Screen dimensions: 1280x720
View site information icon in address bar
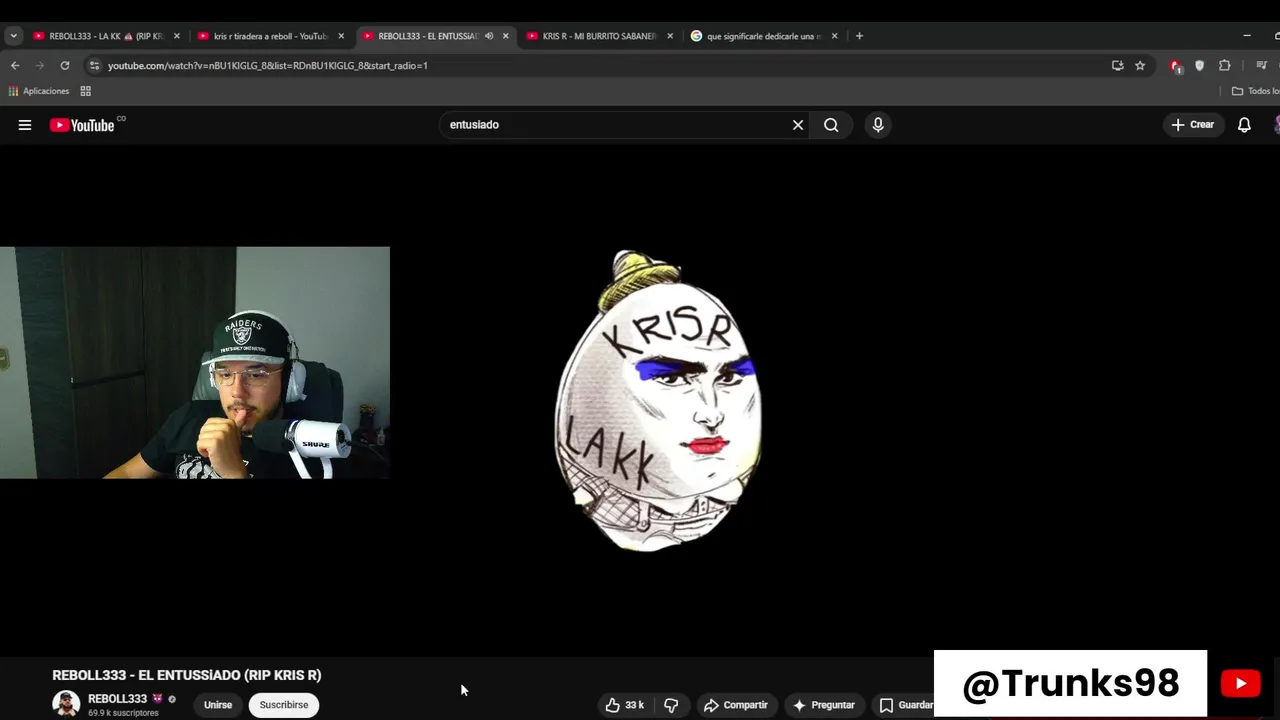coord(94,65)
